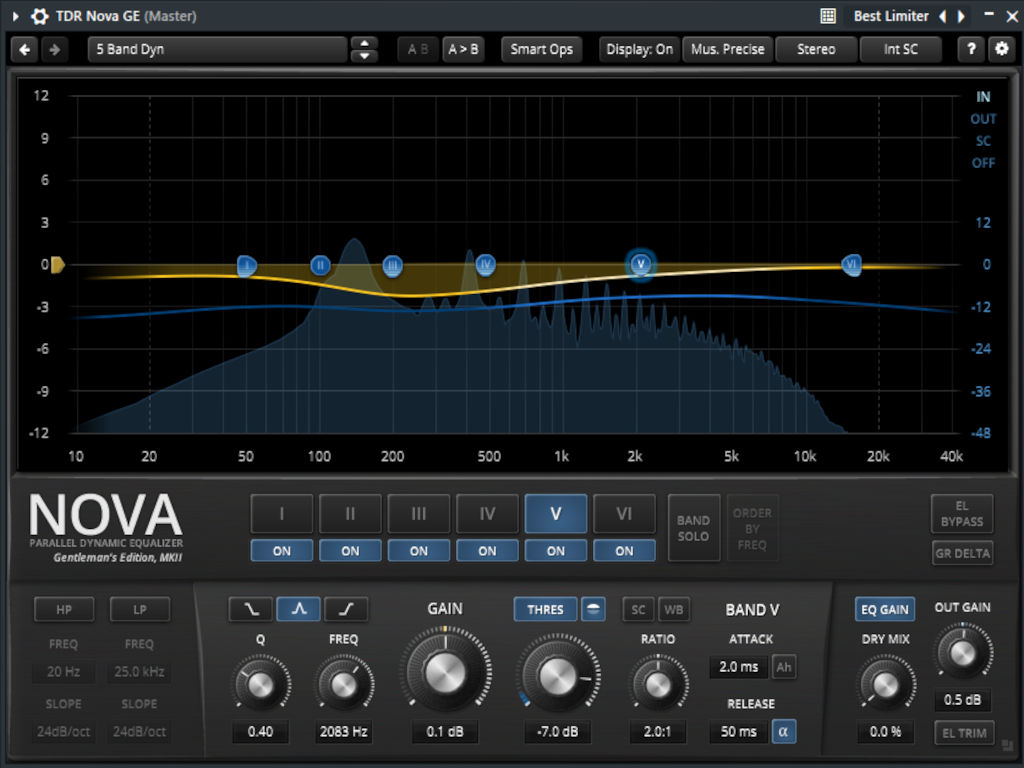Toggle band VI ON switch
Image resolution: width=1024 pixels, height=768 pixels.
click(624, 551)
